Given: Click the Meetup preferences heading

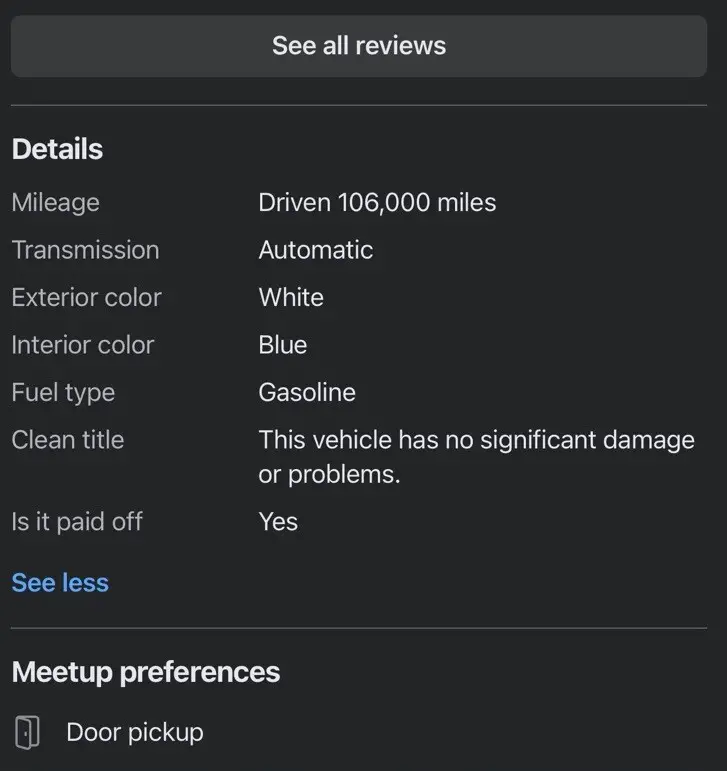Looking at the screenshot, I should tap(146, 672).
